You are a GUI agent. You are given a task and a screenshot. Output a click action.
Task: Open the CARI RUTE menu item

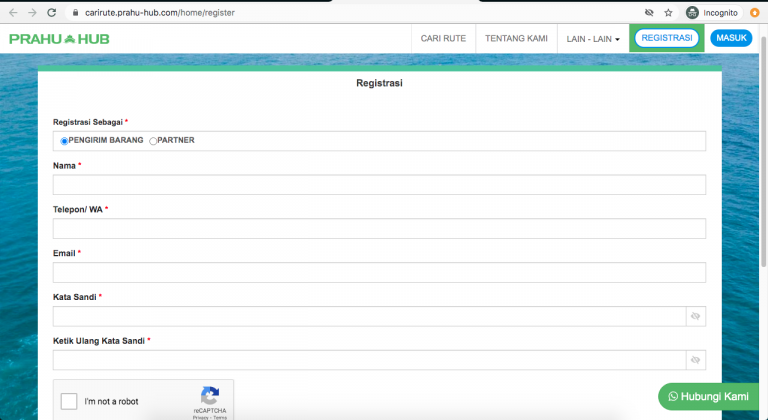point(443,39)
